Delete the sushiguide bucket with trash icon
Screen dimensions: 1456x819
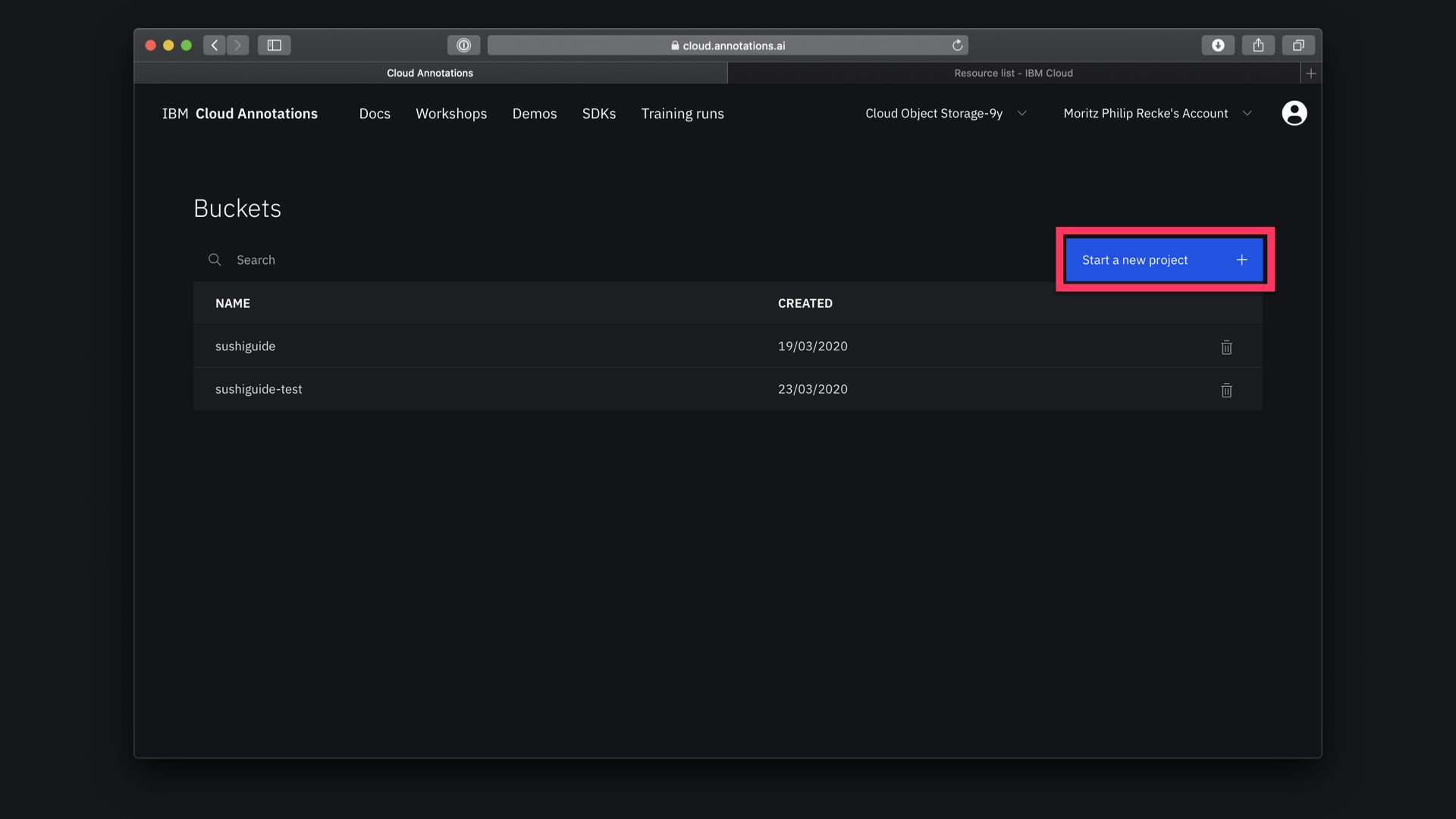coord(1226,347)
